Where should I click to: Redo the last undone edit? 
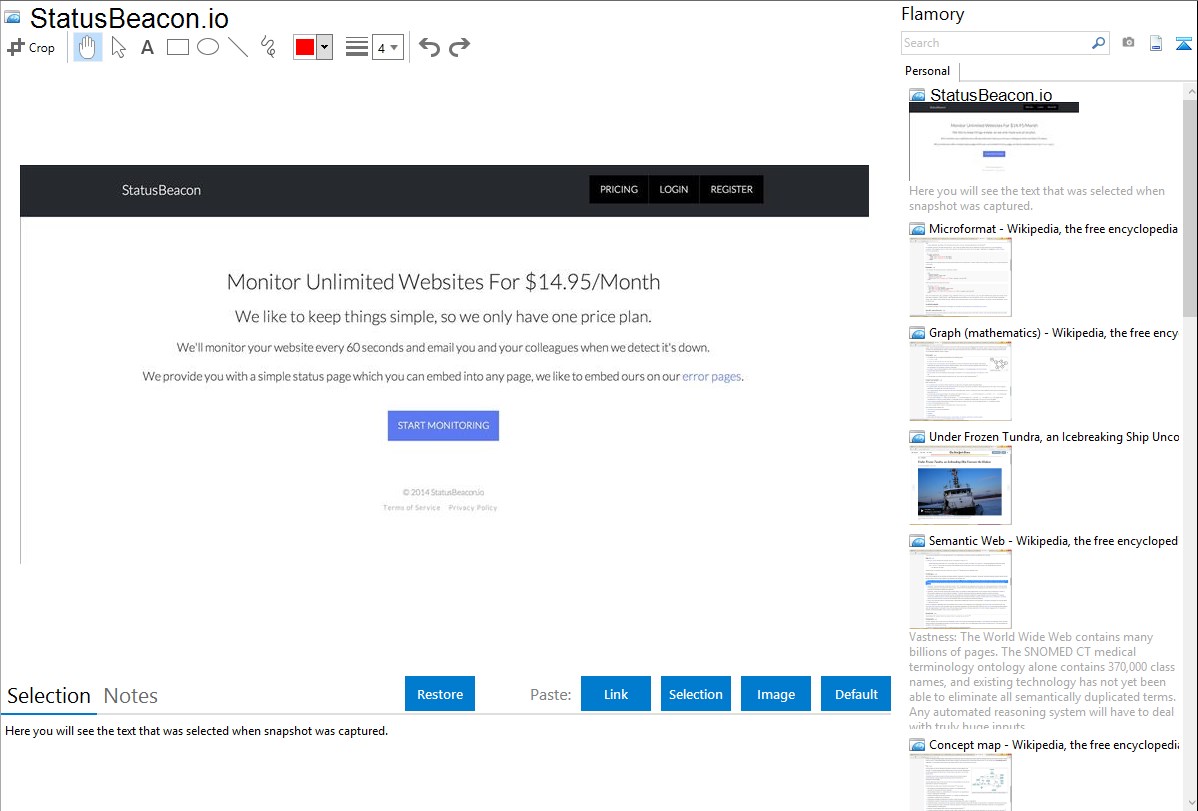459,47
